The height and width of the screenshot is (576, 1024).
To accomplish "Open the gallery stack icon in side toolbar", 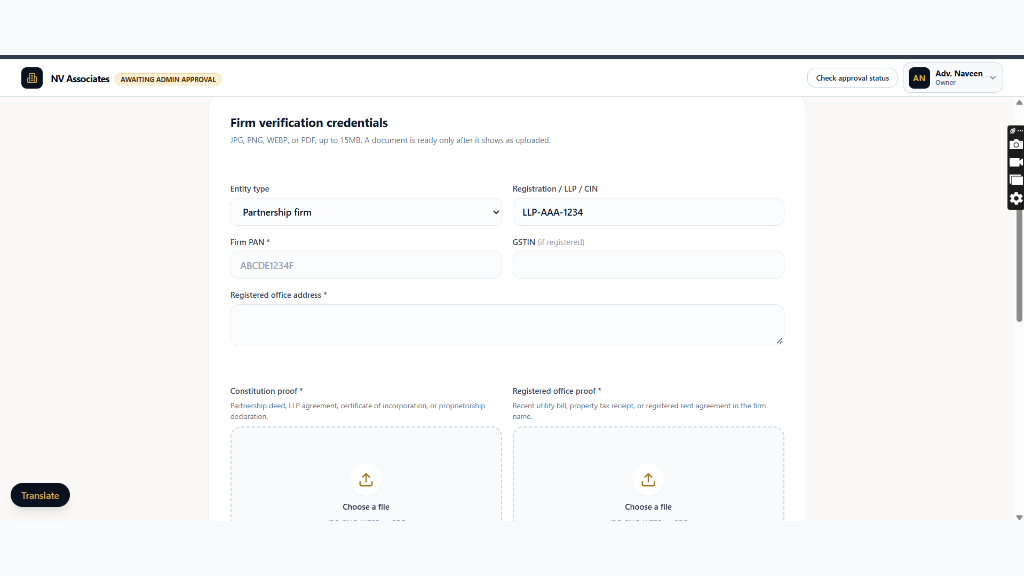I will (1016, 180).
